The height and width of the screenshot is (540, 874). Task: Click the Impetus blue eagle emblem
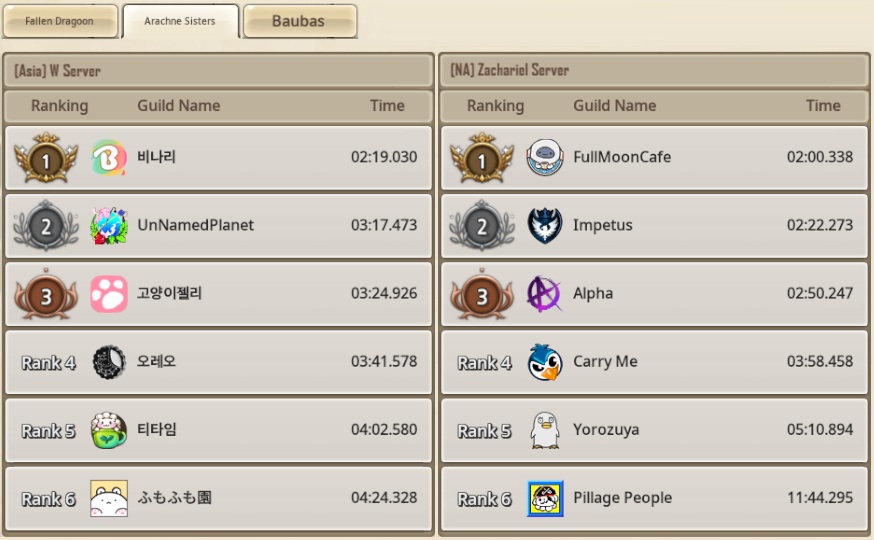[545, 225]
